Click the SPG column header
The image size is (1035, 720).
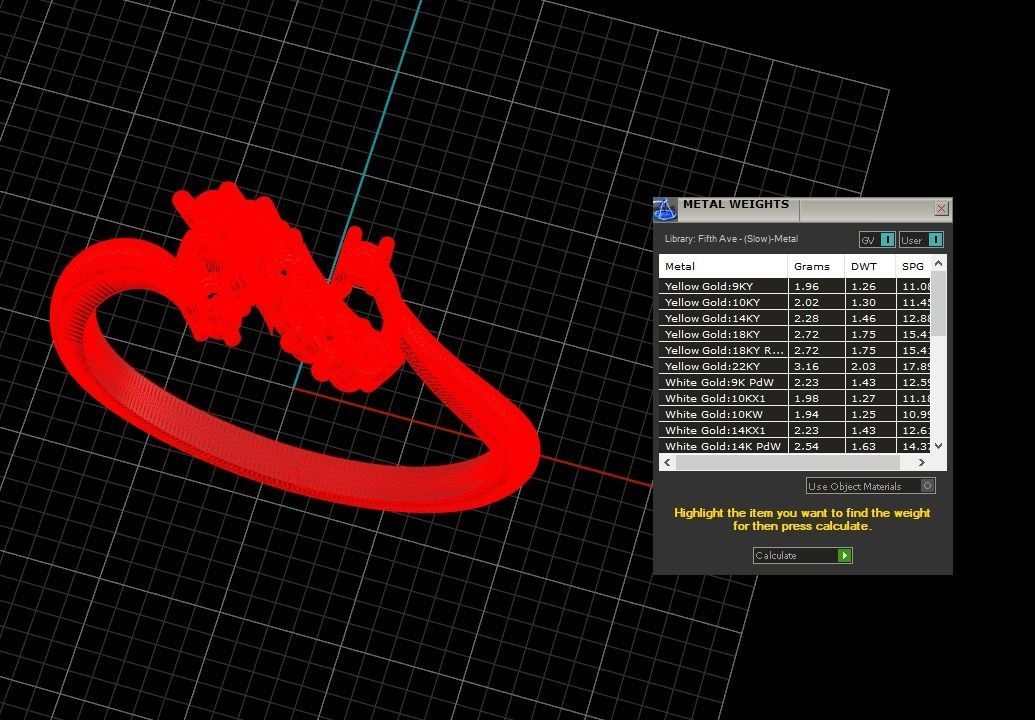click(914, 267)
